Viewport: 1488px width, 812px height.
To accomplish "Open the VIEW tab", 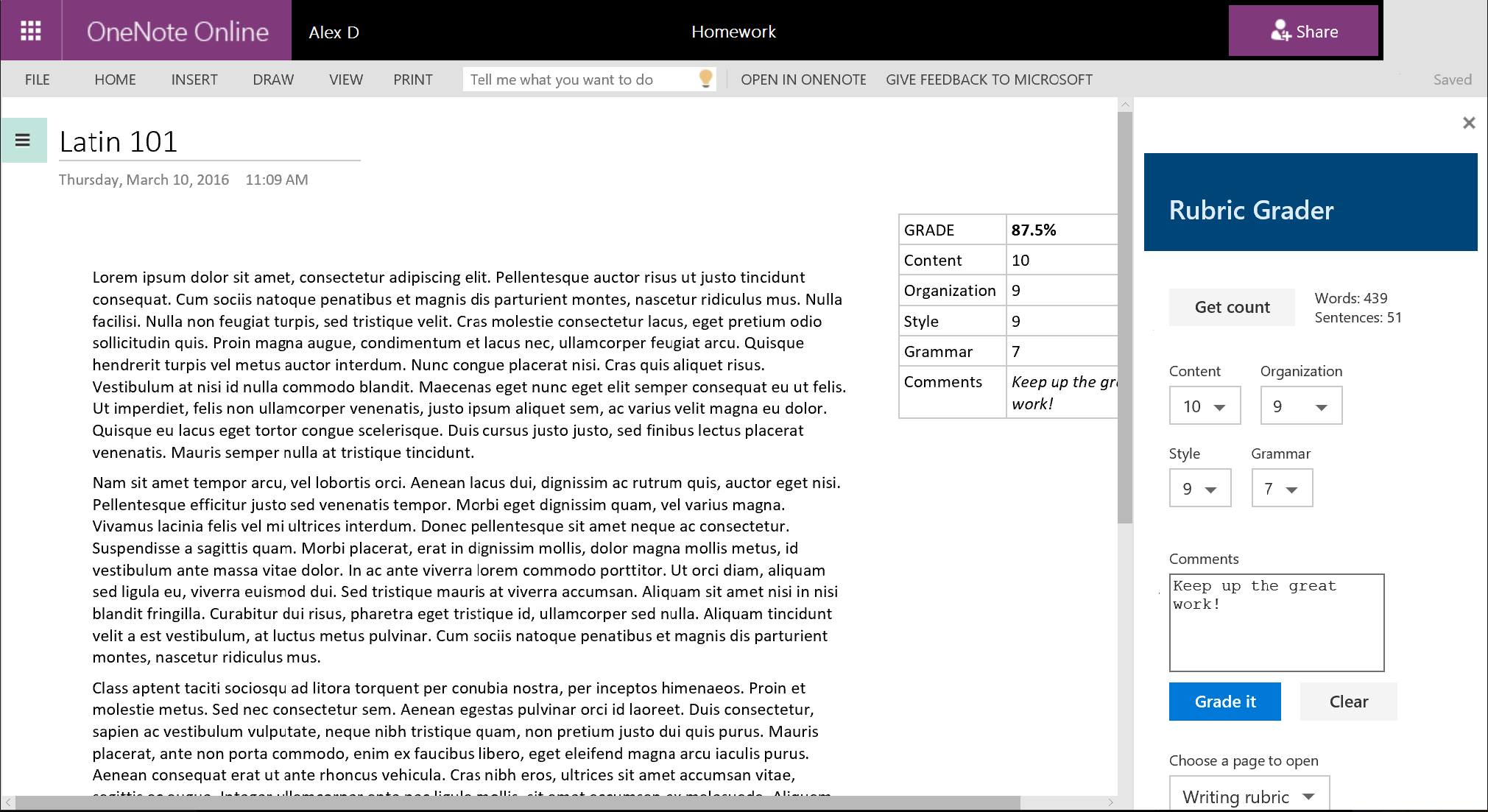I will 346,80.
